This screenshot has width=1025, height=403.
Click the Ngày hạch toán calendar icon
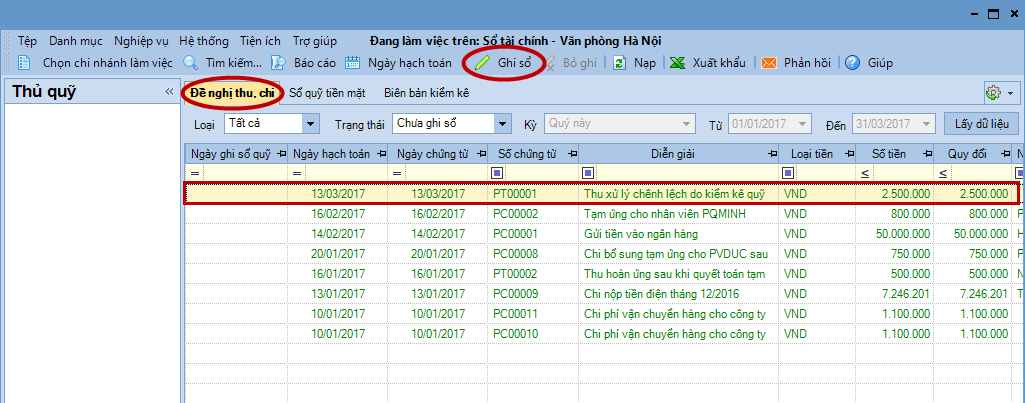click(x=353, y=62)
